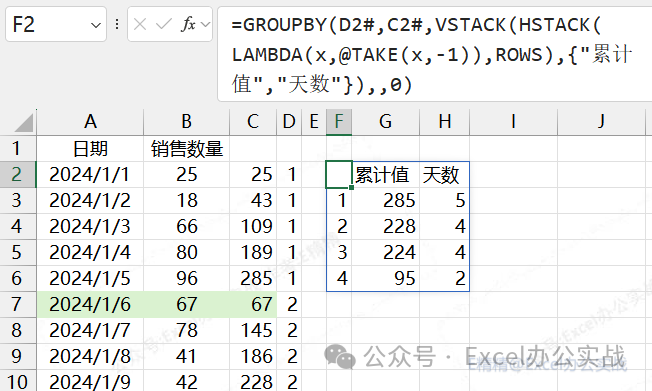
Task: Open formula bar three-dot resize handle
Action: coord(117,24)
